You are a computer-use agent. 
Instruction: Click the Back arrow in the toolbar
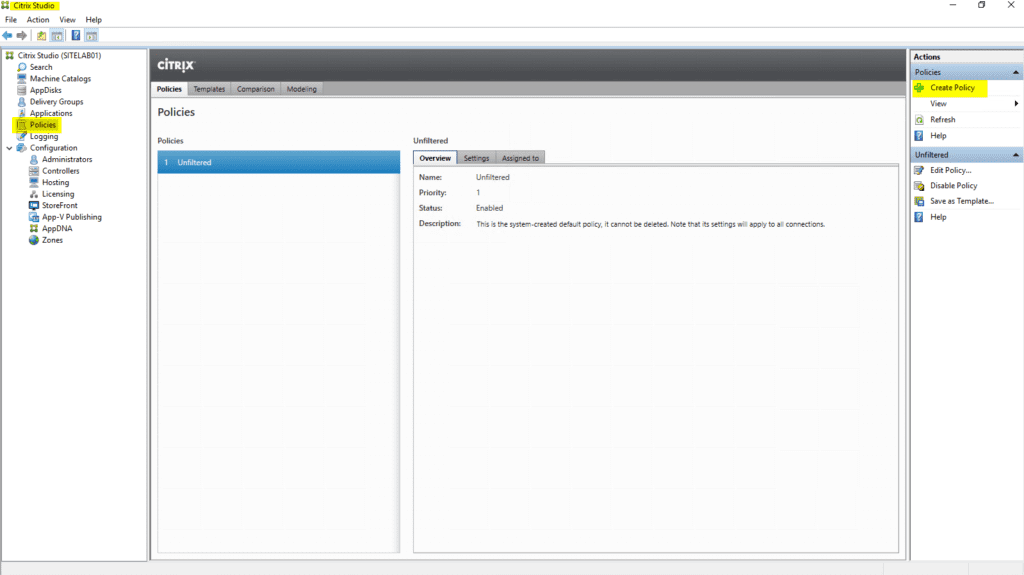click(x=8, y=36)
